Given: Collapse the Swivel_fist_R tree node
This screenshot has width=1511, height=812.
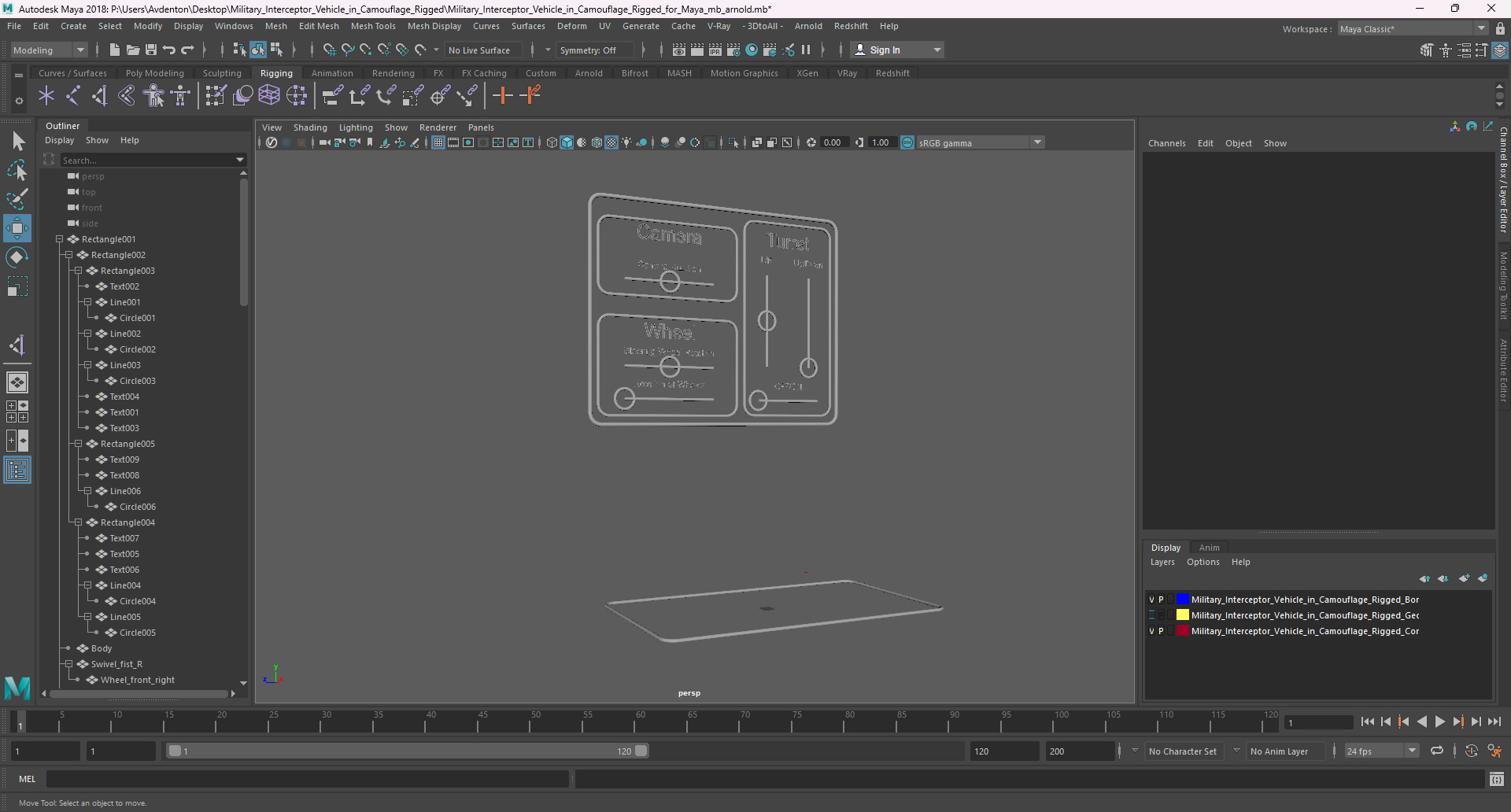Looking at the screenshot, I should click(x=68, y=664).
